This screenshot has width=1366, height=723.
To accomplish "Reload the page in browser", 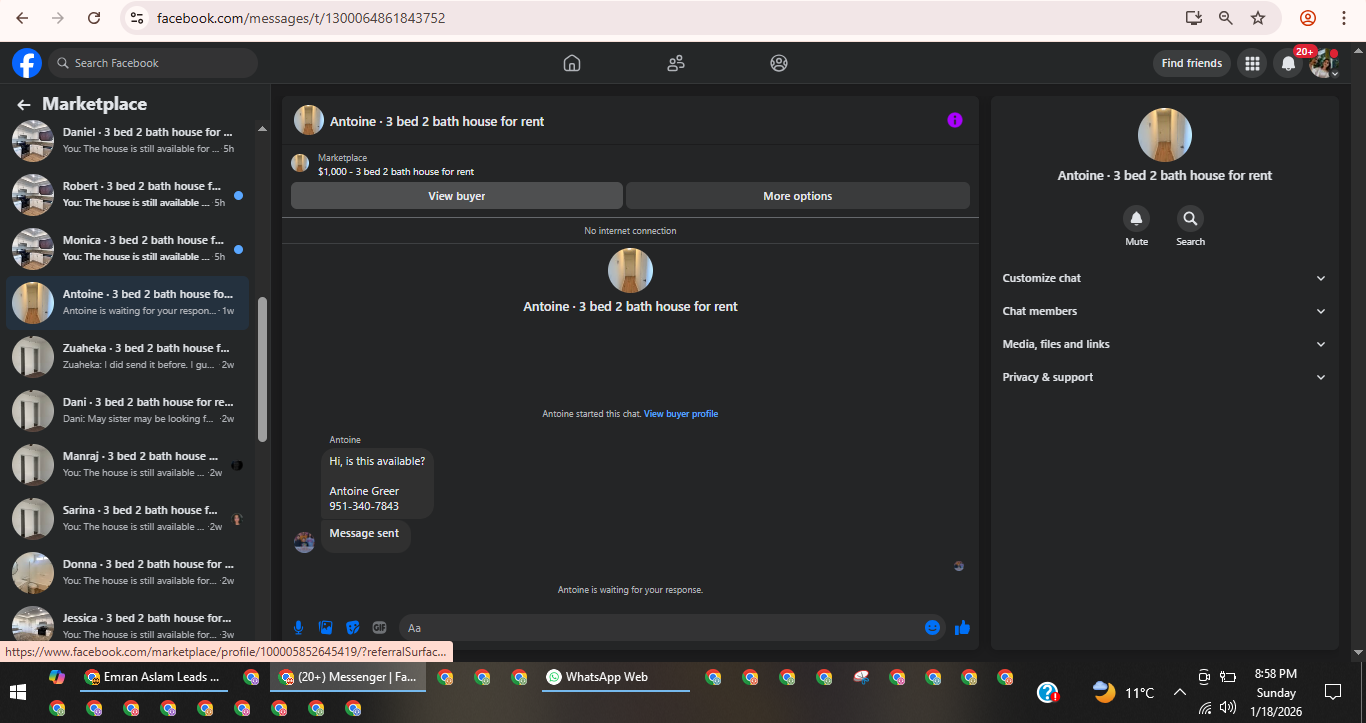I will tap(94, 18).
